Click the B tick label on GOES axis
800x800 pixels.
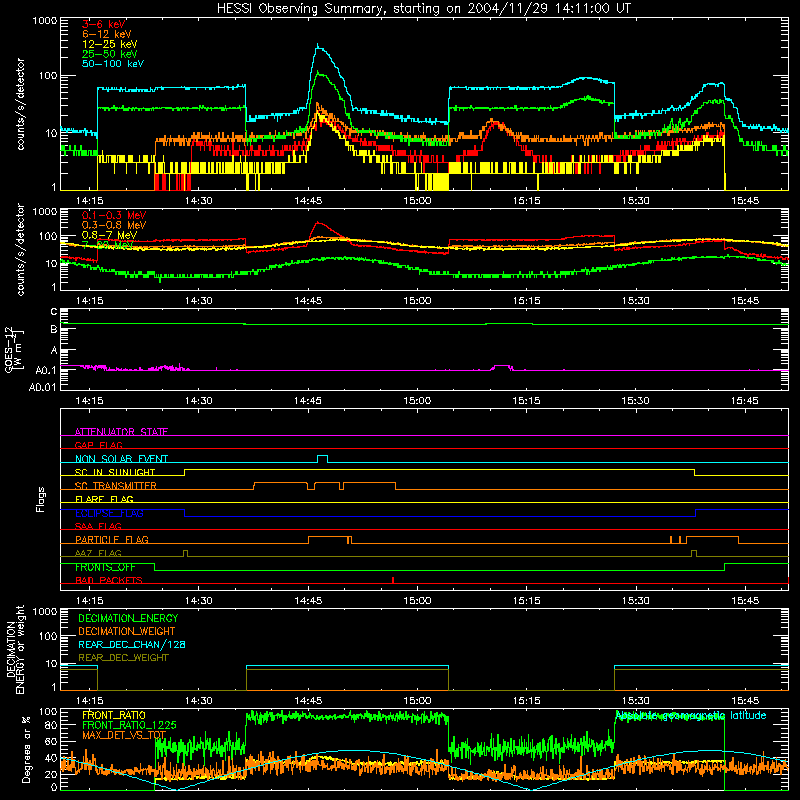pos(54,329)
